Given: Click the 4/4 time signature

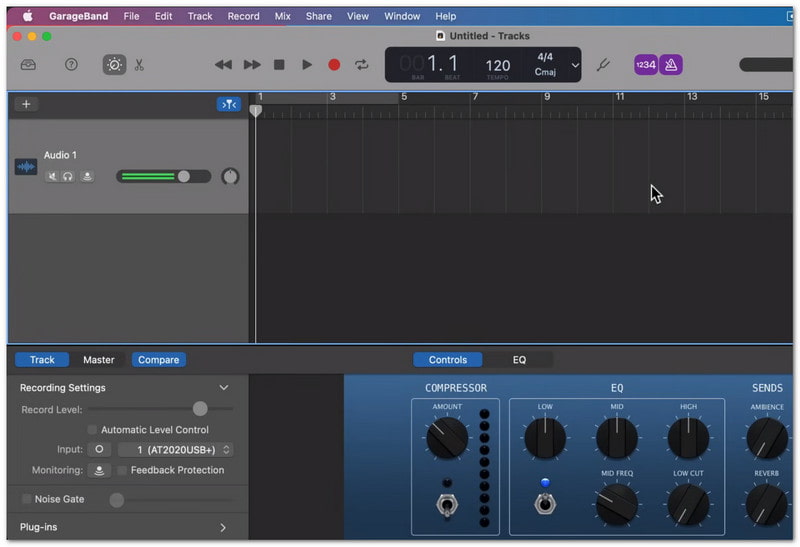Looking at the screenshot, I should pos(545,57).
